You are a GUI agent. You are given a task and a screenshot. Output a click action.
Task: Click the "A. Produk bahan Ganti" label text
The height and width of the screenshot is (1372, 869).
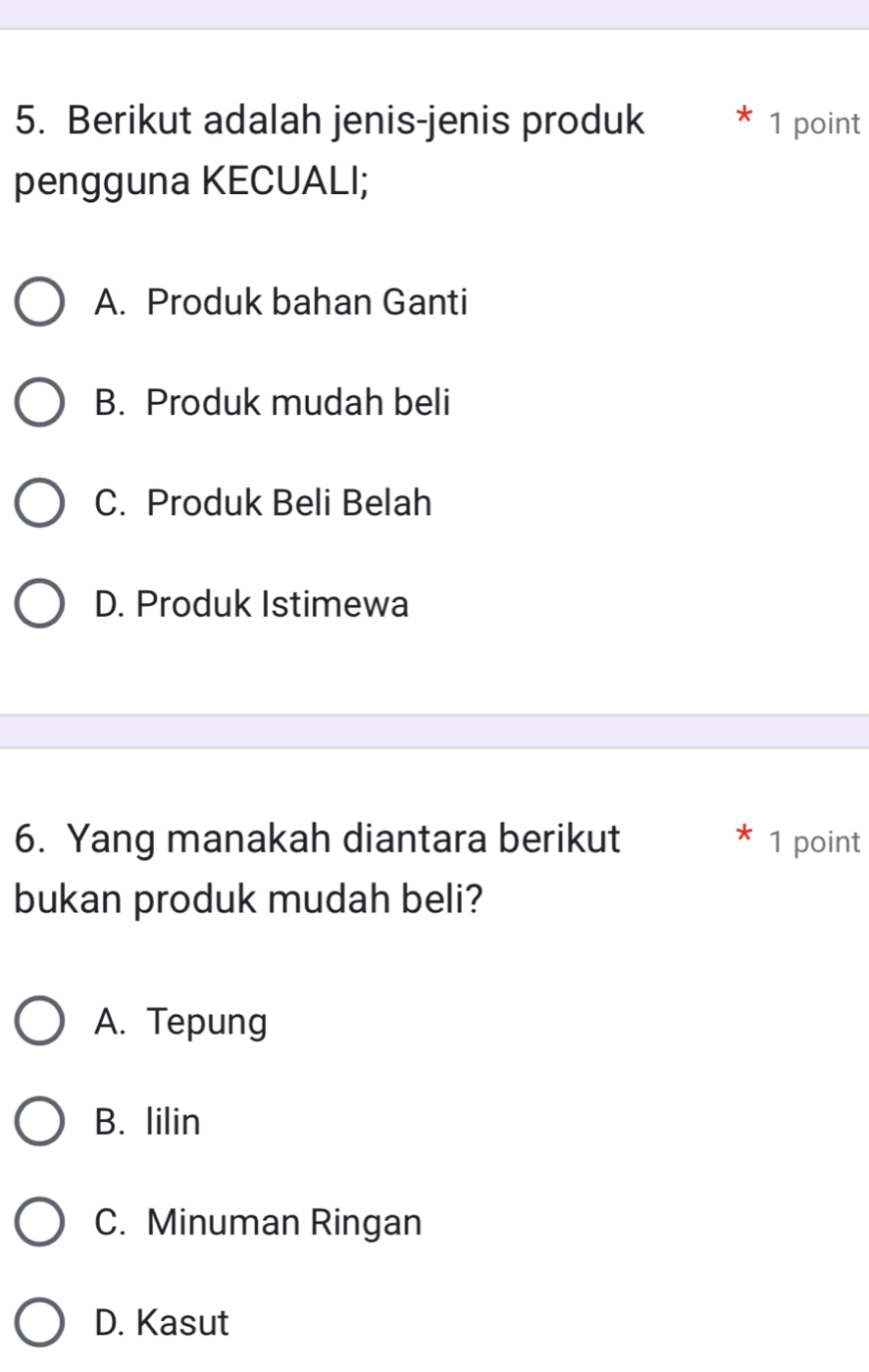click(281, 302)
